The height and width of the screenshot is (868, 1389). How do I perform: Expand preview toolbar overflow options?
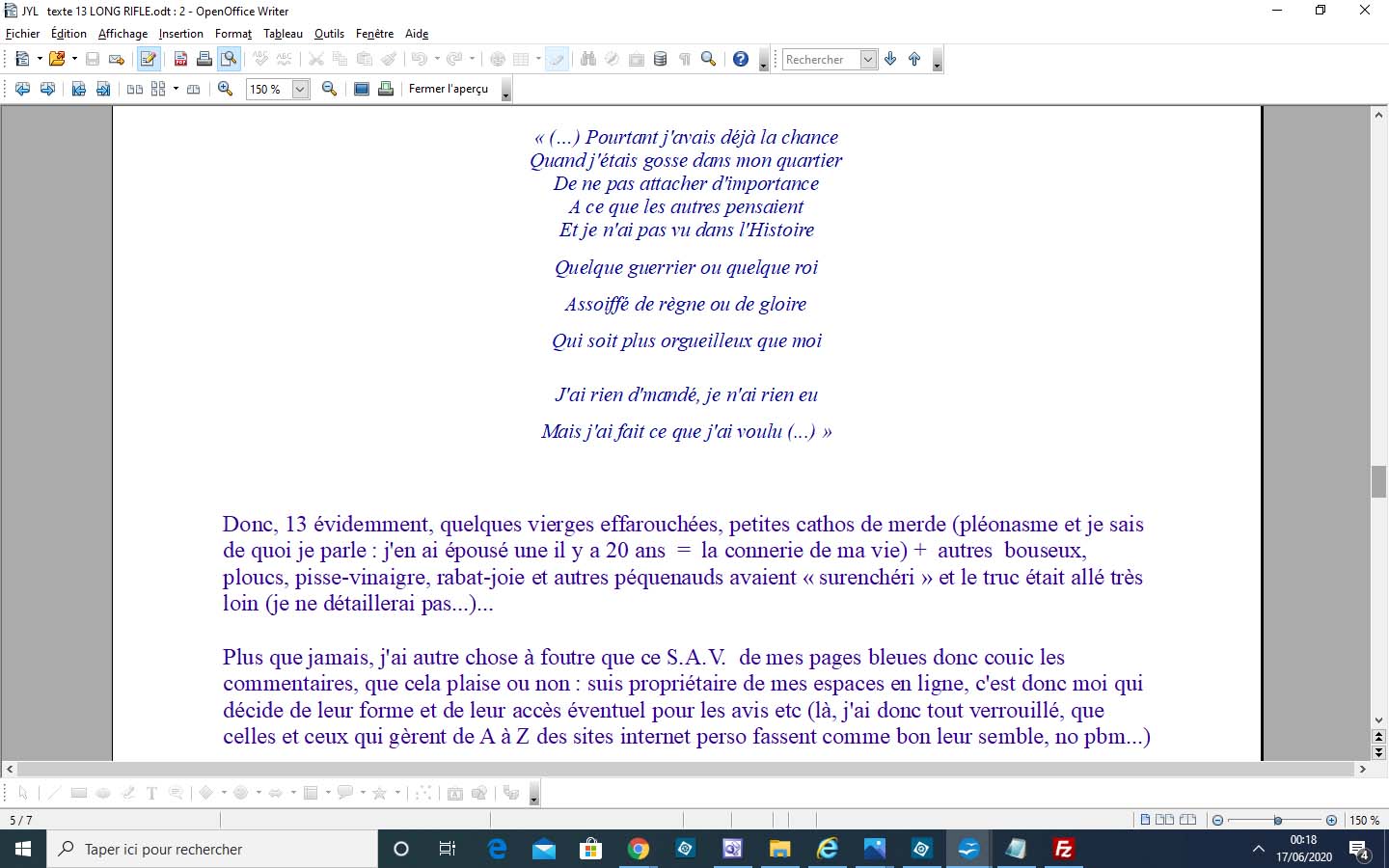(x=506, y=91)
